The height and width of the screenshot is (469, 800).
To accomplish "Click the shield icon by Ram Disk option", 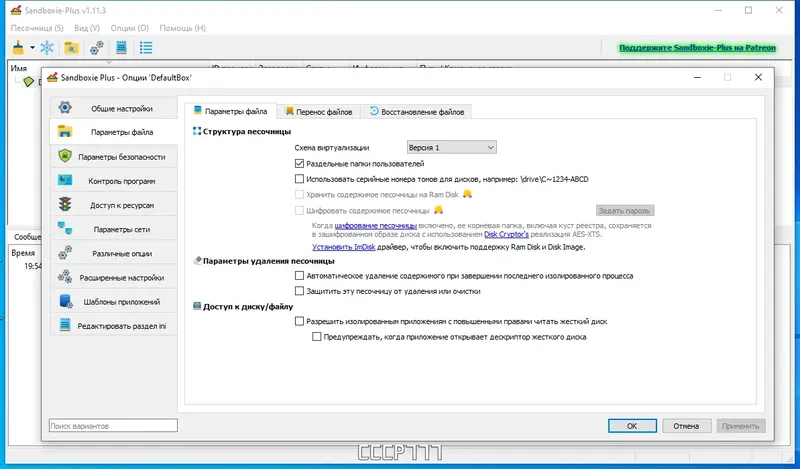I will (467, 194).
